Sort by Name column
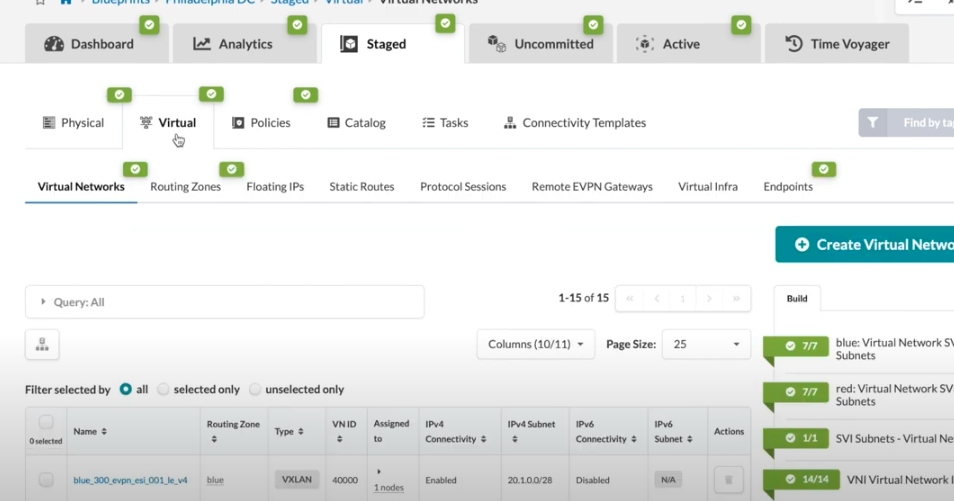The width and height of the screenshot is (954, 501). pos(90,432)
